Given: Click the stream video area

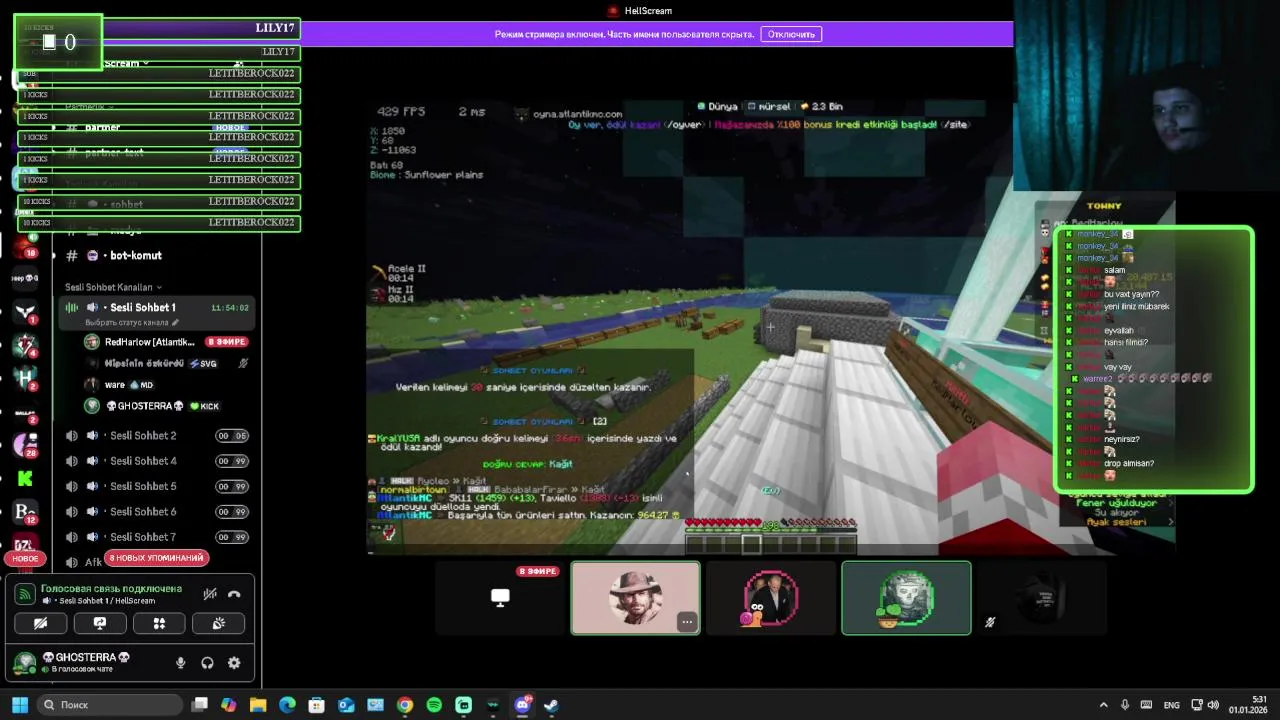Looking at the screenshot, I should point(770,326).
